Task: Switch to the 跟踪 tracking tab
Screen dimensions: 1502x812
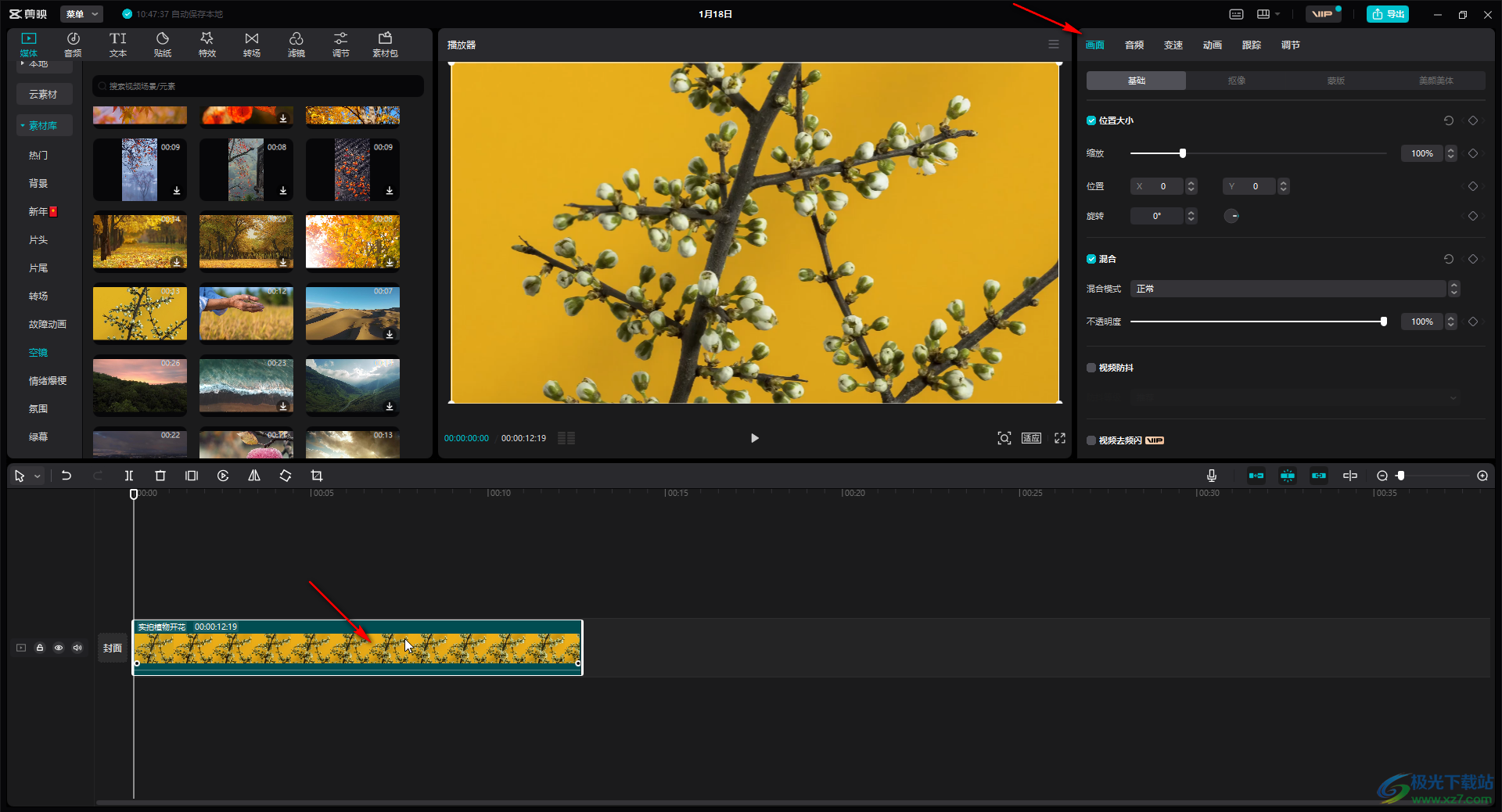Action: (1252, 45)
